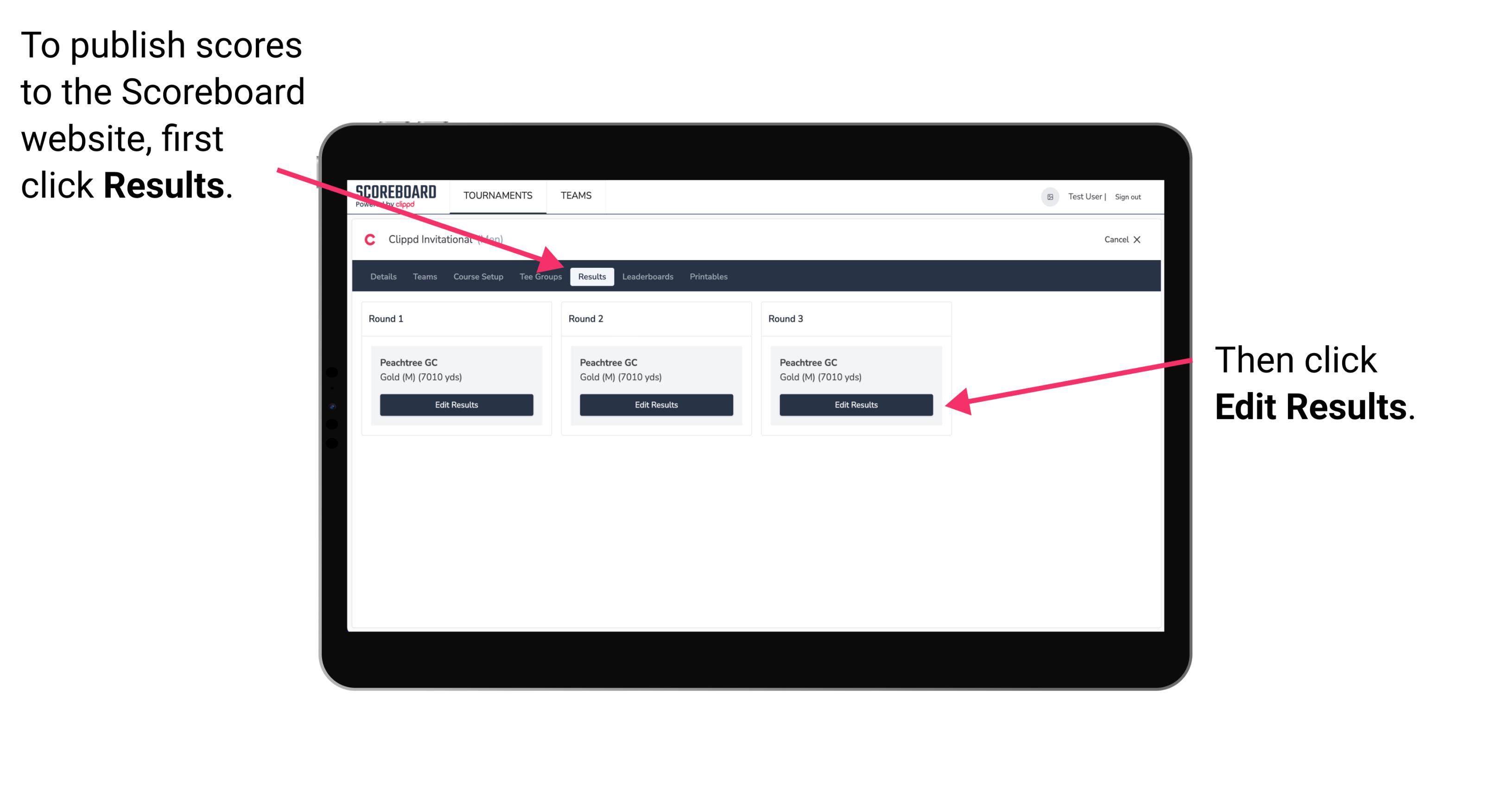The height and width of the screenshot is (812, 1509).
Task: Click the Cancel 'X' icon
Action: tap(1139, 239)
